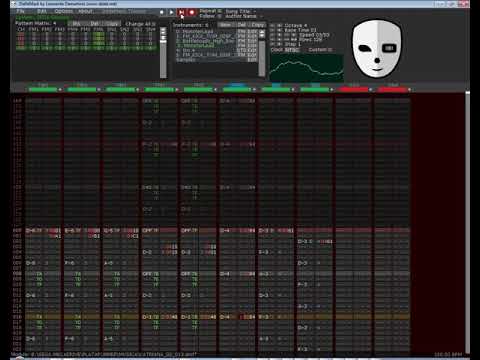Select instrument 0 MonsterLead

click(x=206, y=32)
